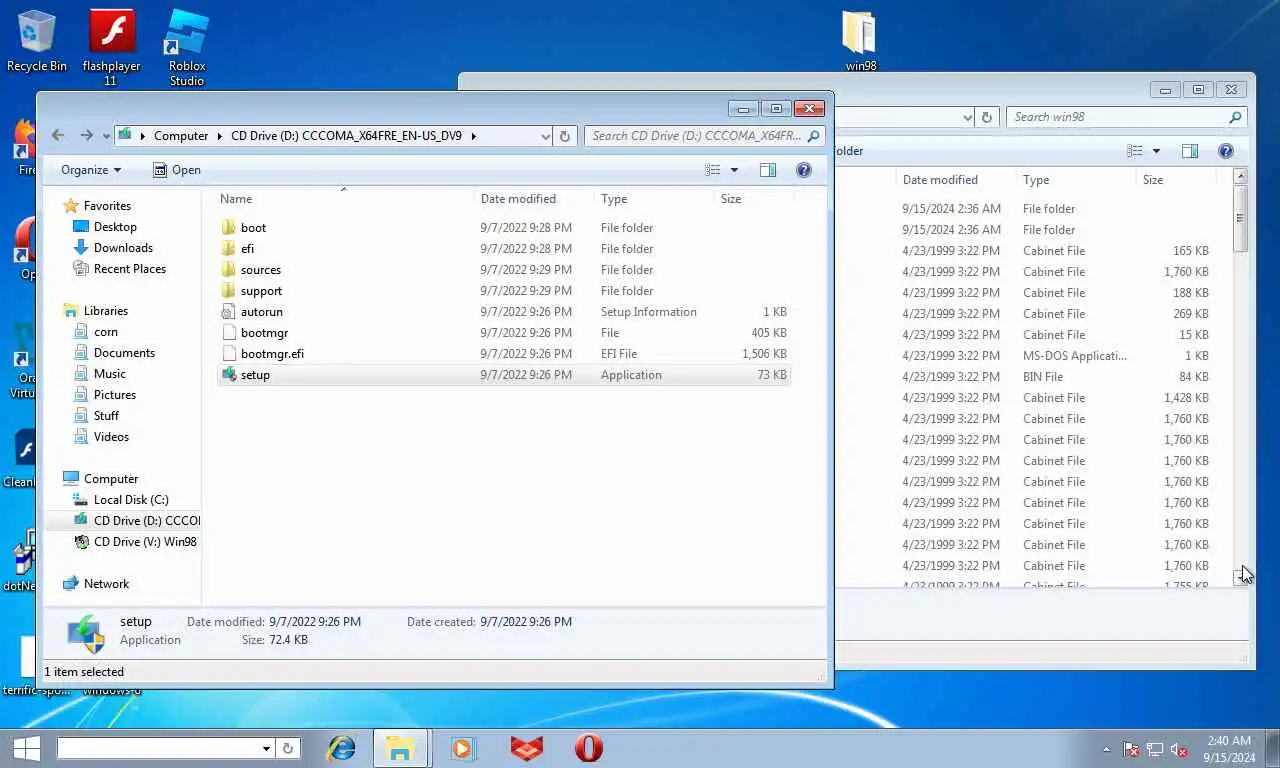The image size is (1280, 768).
Task: Select Downloads under Favorites
Action: [123, 248]
